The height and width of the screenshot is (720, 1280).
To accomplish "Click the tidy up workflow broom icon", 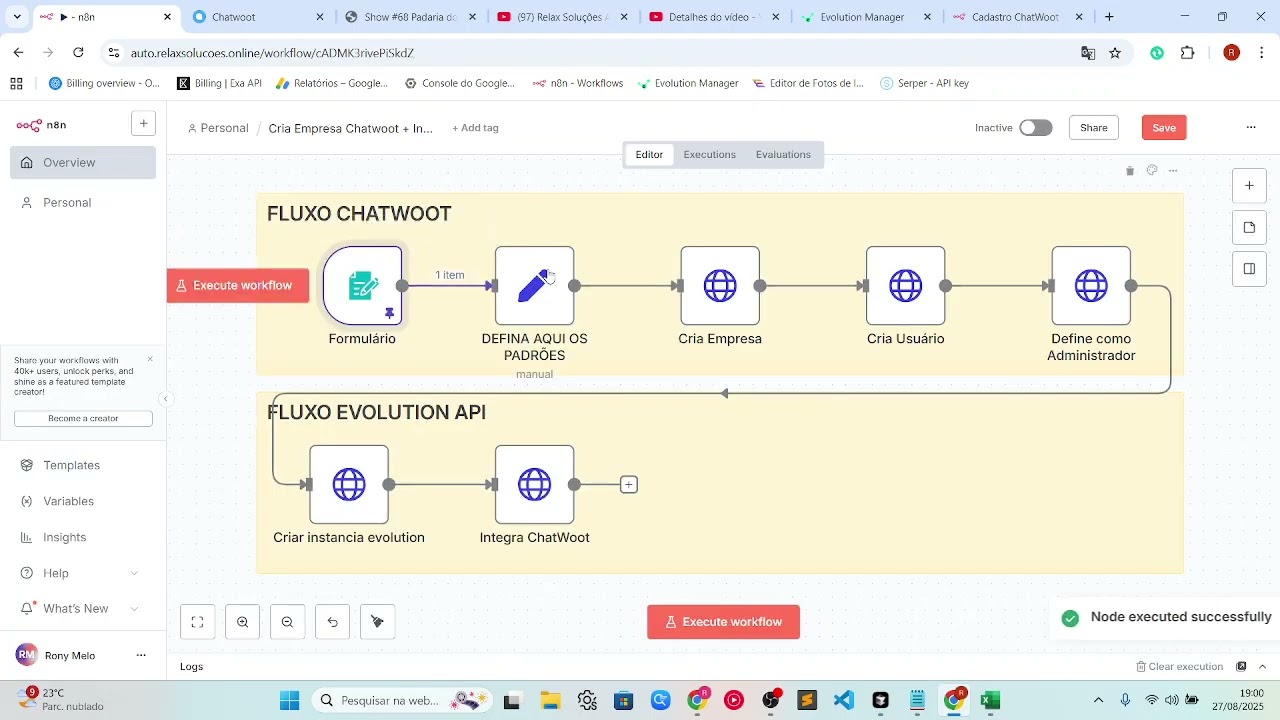I will [x=377, y=622].
